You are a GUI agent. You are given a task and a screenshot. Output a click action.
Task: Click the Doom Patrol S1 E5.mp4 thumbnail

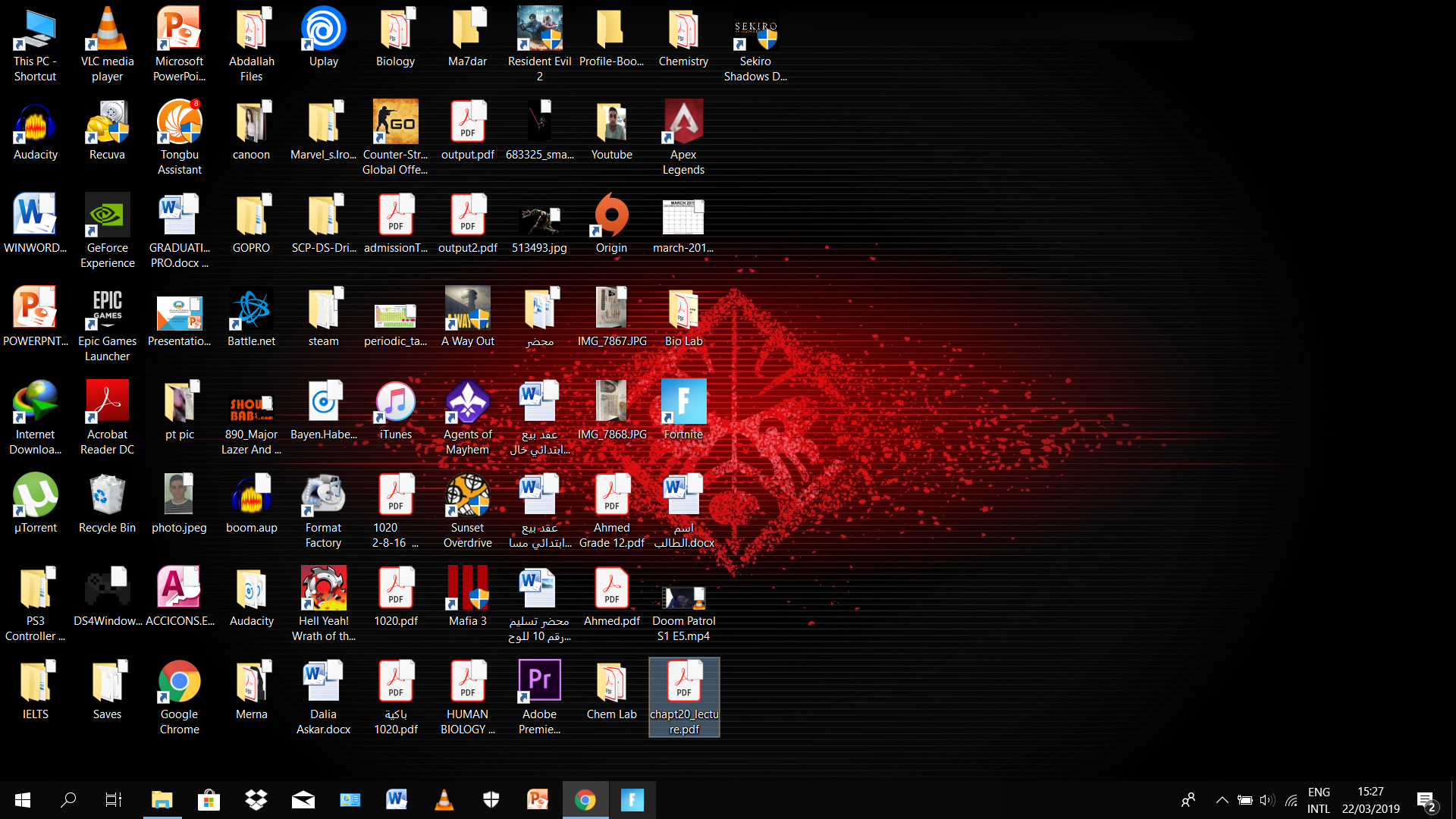683,597
